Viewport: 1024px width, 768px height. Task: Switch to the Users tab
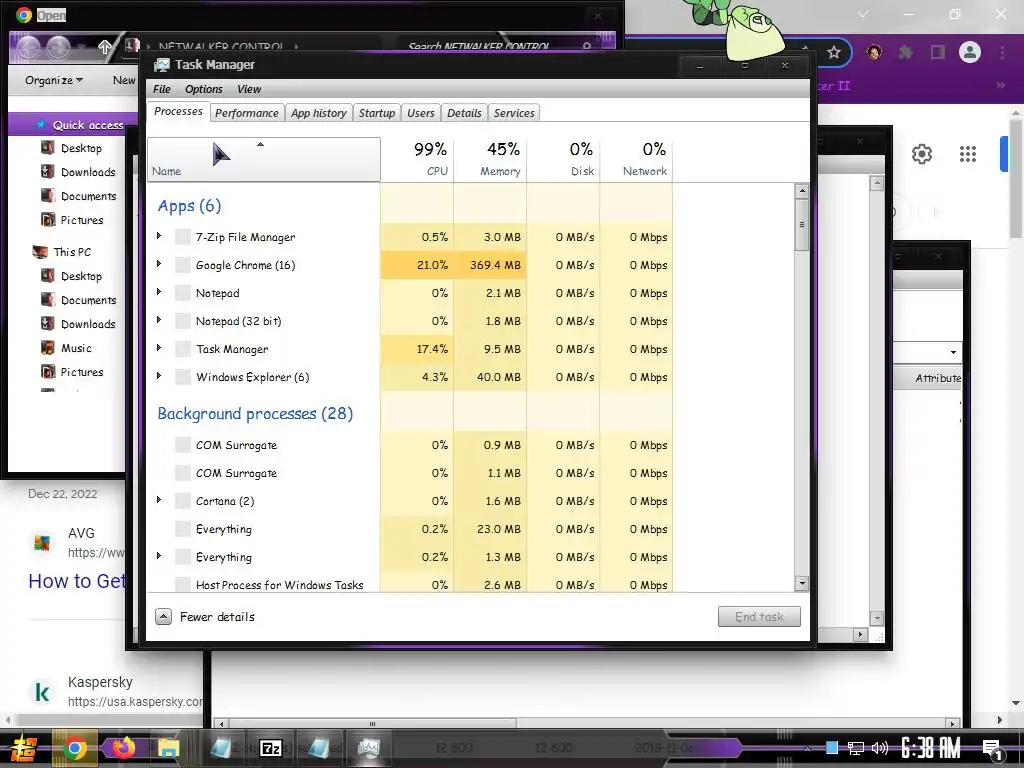tap(421, 113)
